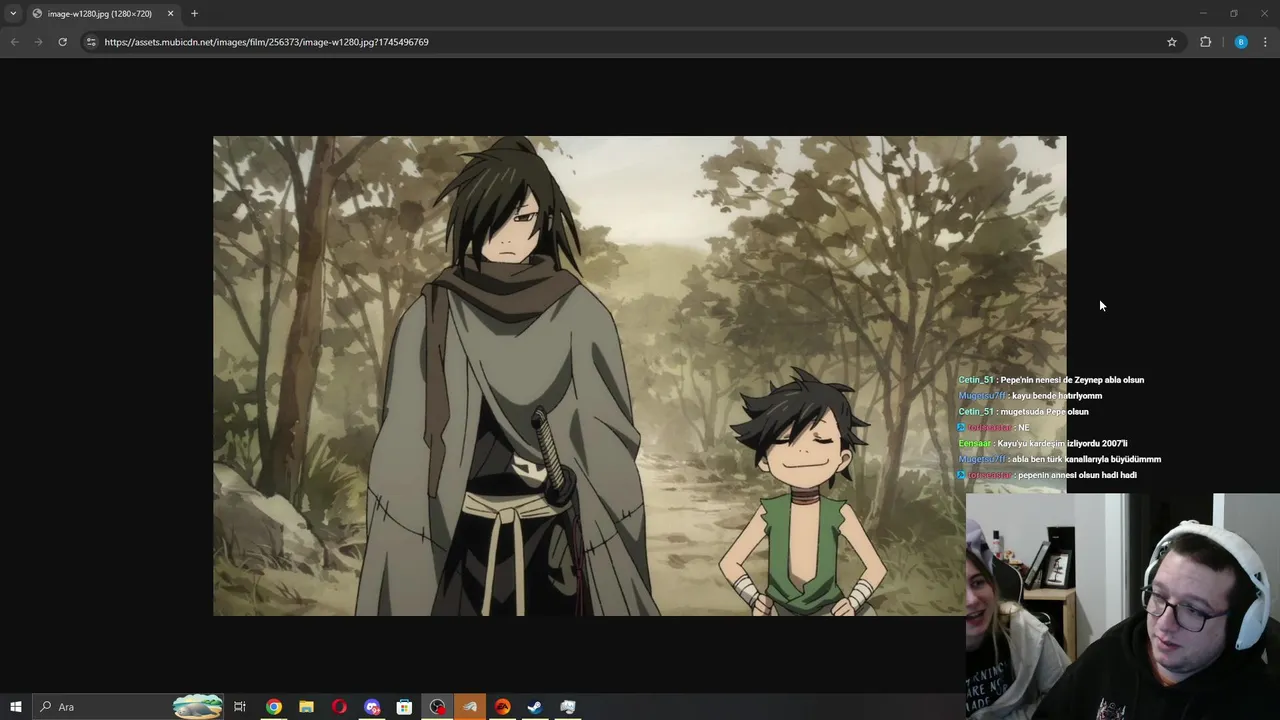Minimize the Chrome window

coord(1203,13)
